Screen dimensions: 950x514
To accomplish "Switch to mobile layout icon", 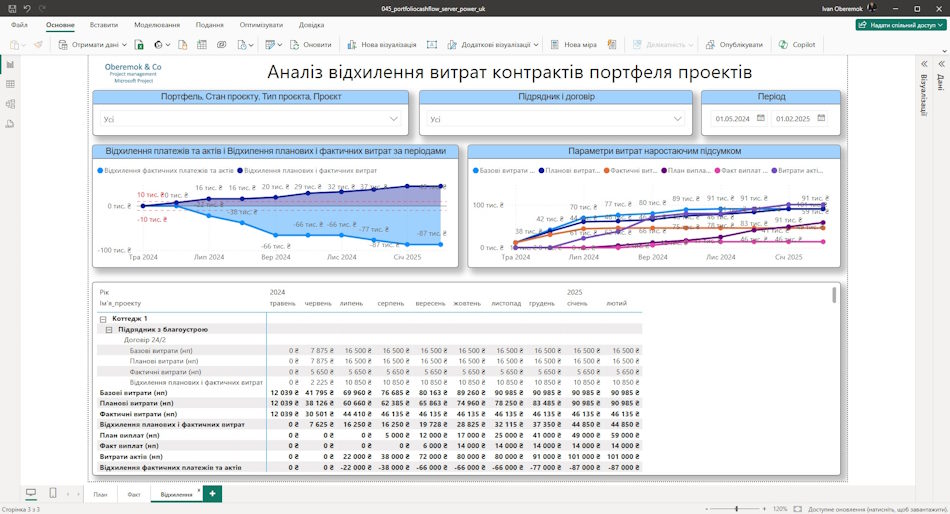I will 53,493.
